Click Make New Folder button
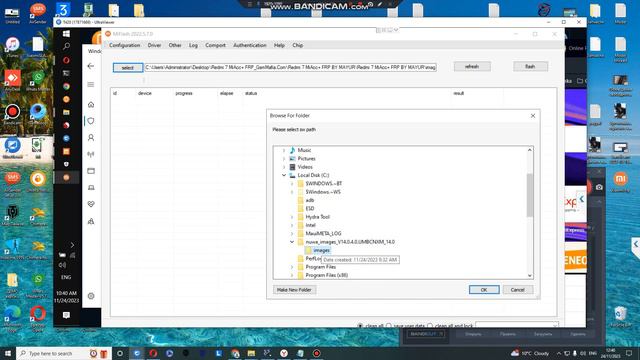The height and width of the screenshot is (360, 640). (x=294, y=290)
